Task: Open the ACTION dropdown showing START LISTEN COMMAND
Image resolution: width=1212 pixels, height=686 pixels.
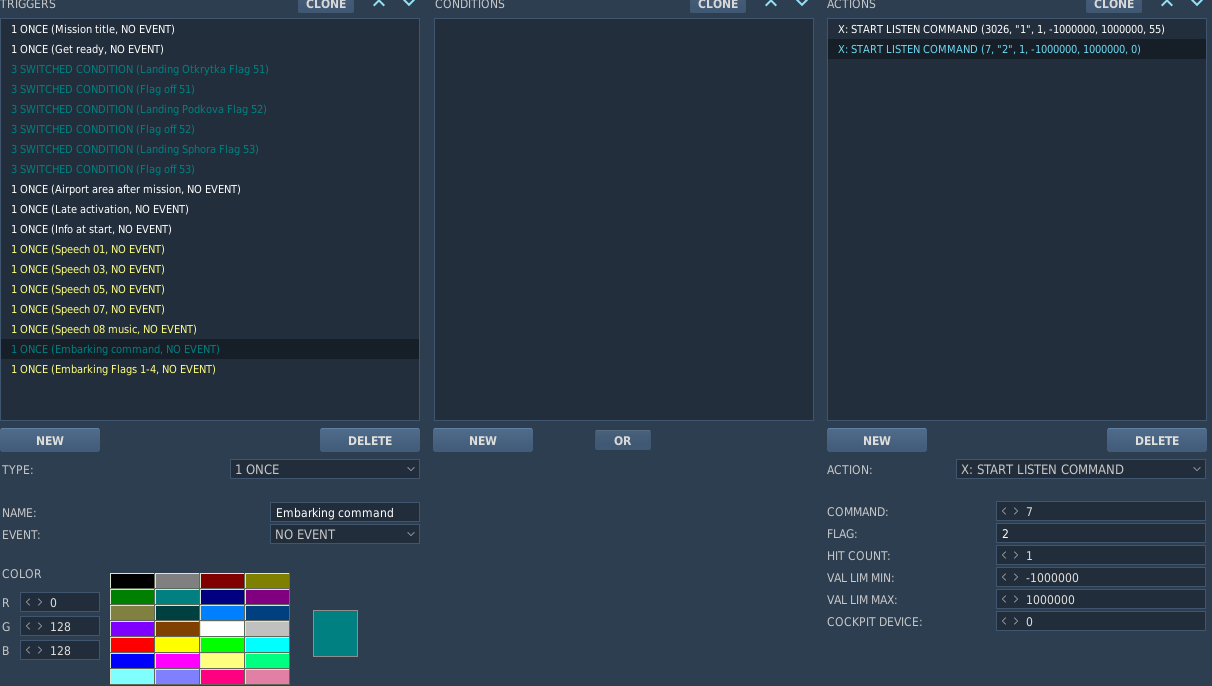Action: pos(1081,469)
